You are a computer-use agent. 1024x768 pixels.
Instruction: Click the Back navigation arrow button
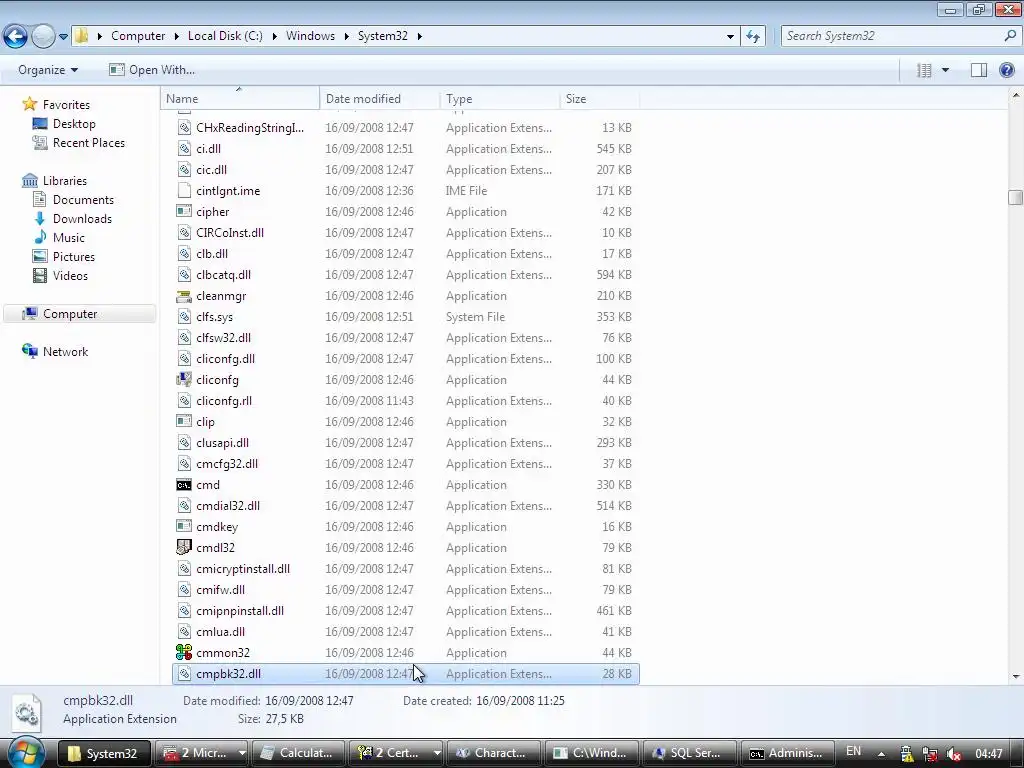[x=15, y=36]
